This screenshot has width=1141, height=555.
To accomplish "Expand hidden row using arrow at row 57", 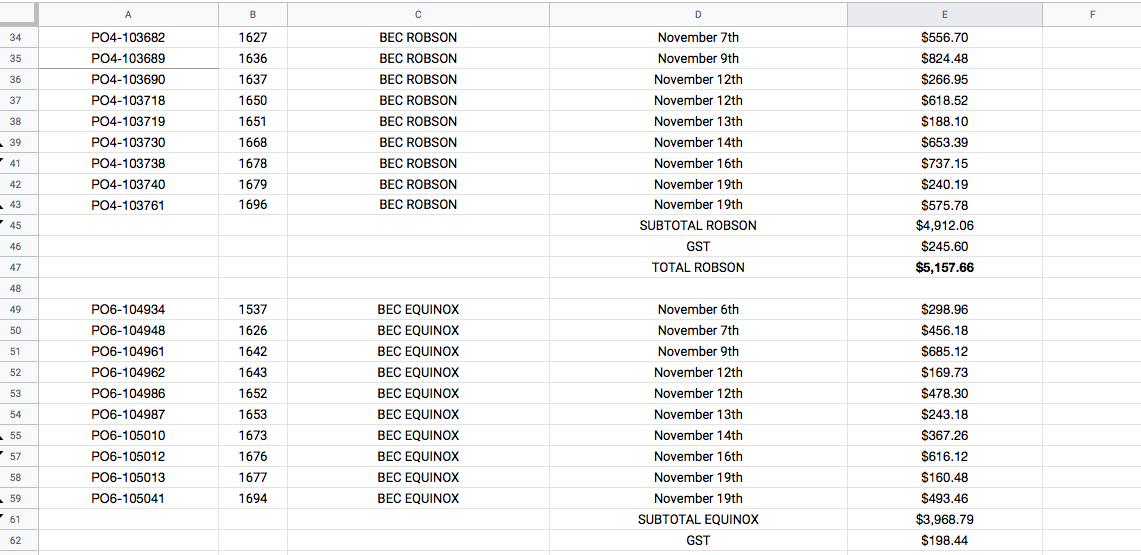I will [3, 451].
